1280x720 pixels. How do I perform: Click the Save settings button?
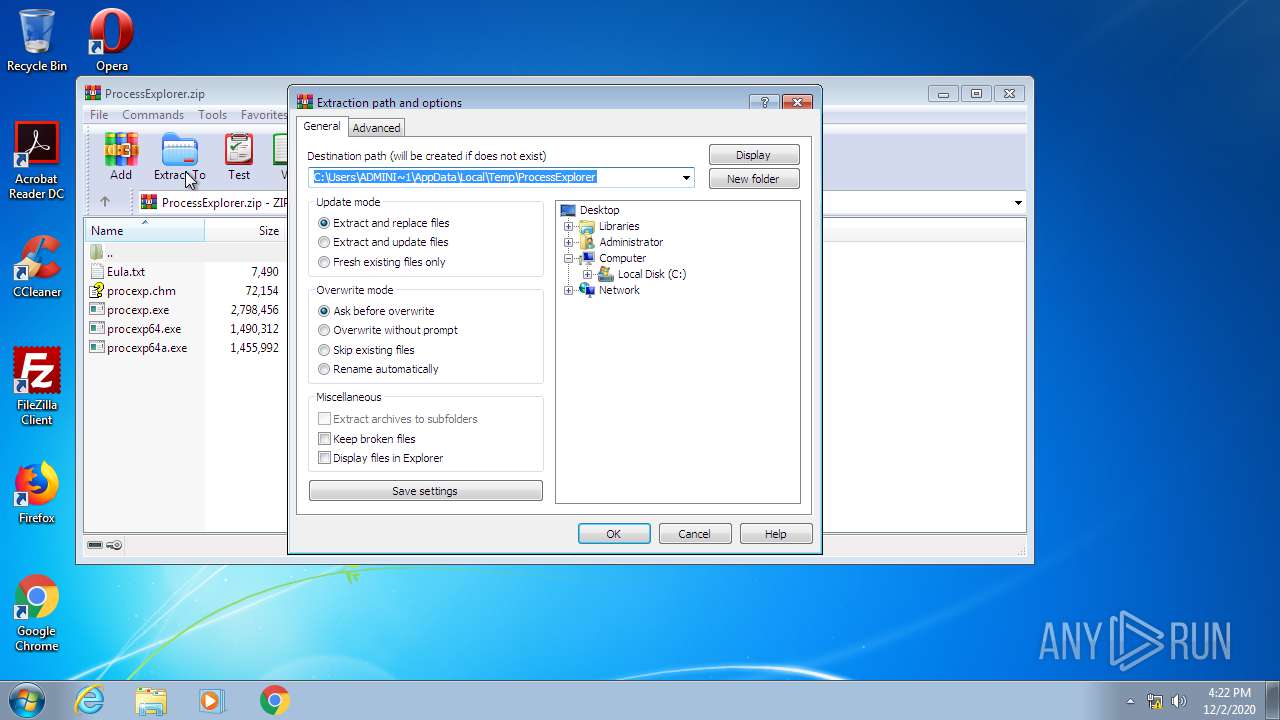[425, 491]
